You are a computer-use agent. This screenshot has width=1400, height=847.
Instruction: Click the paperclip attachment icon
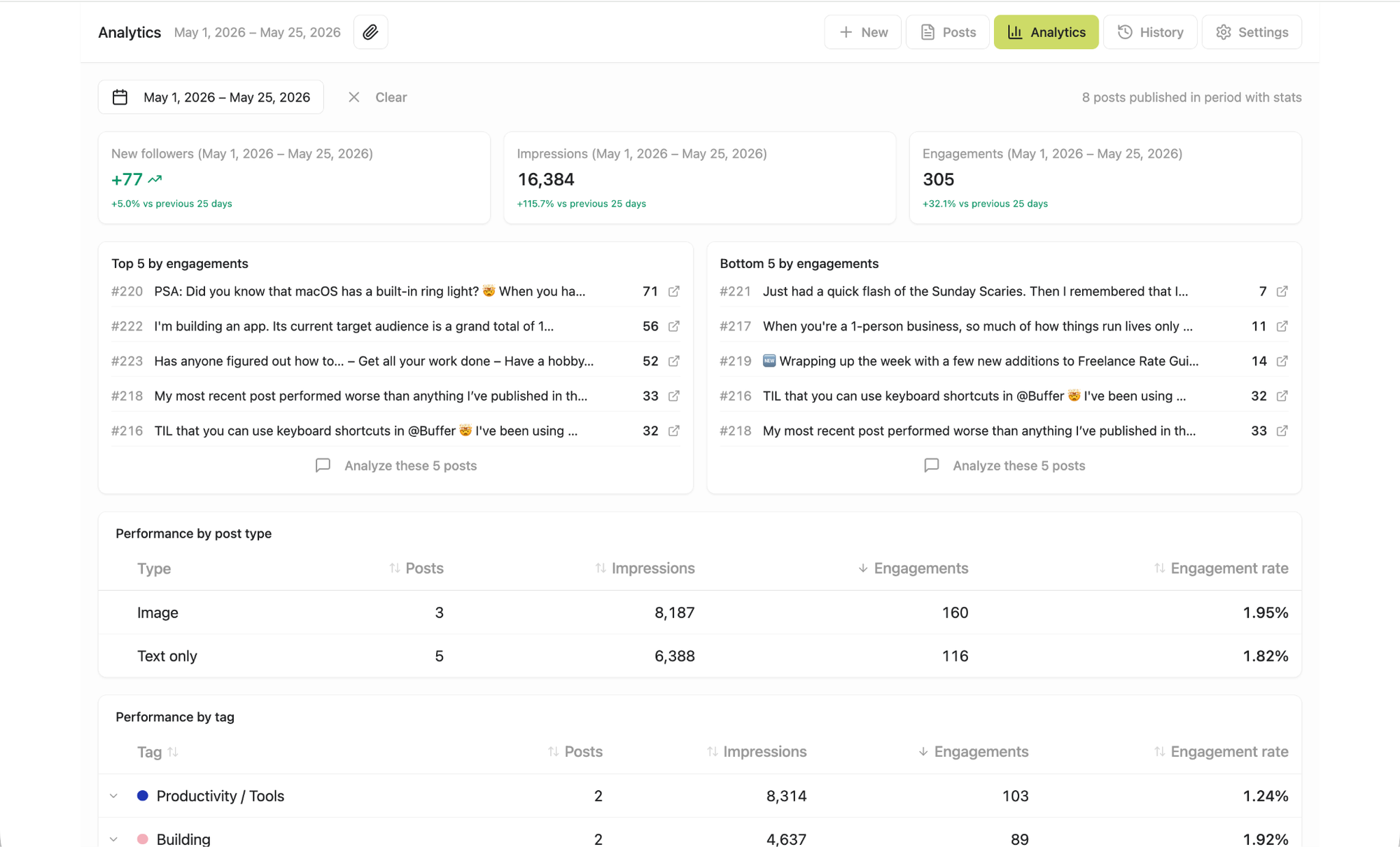coord(370,32)
